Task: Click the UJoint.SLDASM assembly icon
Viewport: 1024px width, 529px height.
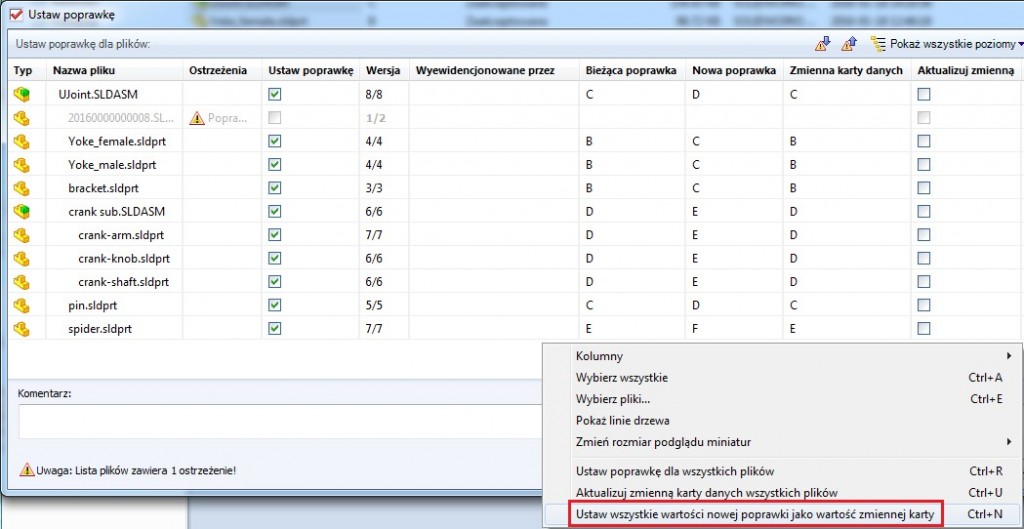Action: (x=21, y=94)
